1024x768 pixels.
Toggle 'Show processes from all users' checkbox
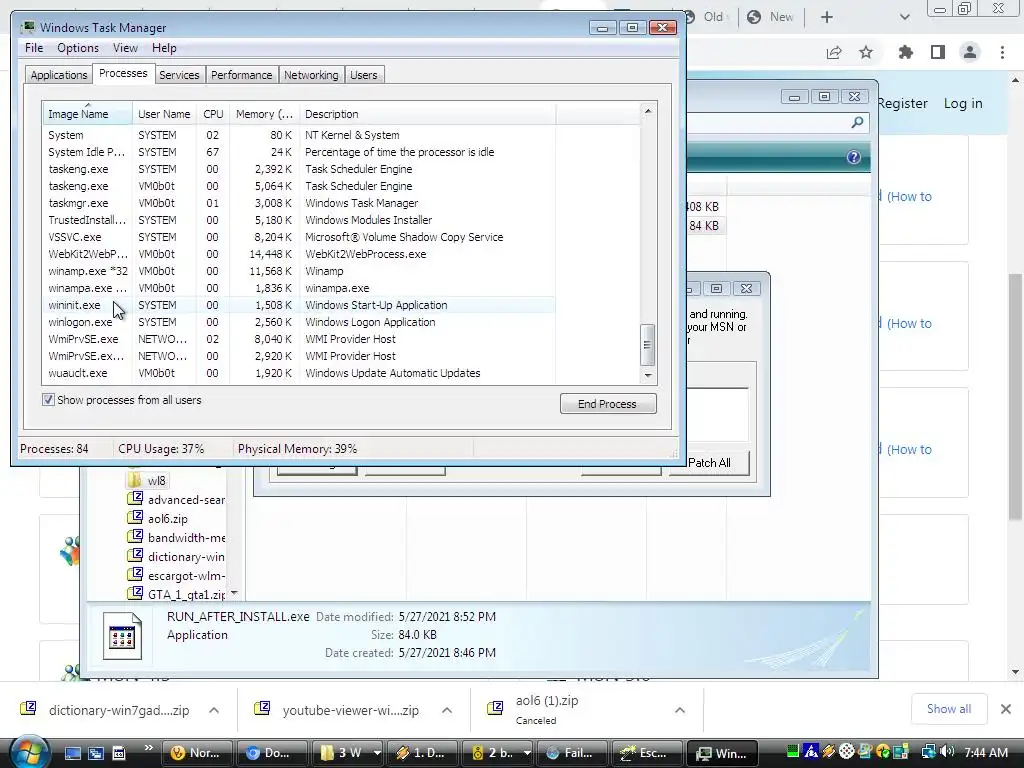pos(48,400)
